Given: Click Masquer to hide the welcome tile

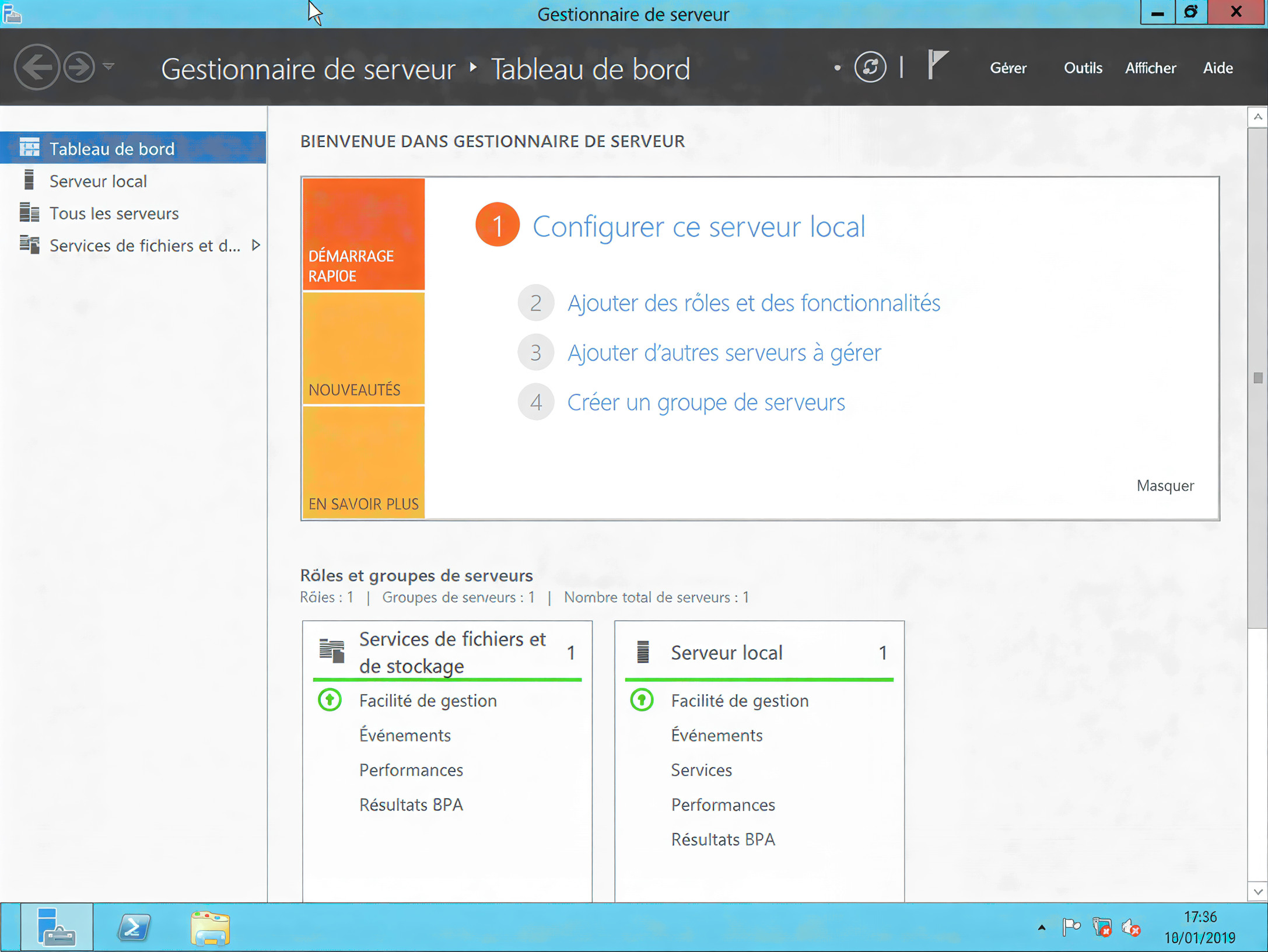Looking at the screenshot, I should click(1164, 485).
